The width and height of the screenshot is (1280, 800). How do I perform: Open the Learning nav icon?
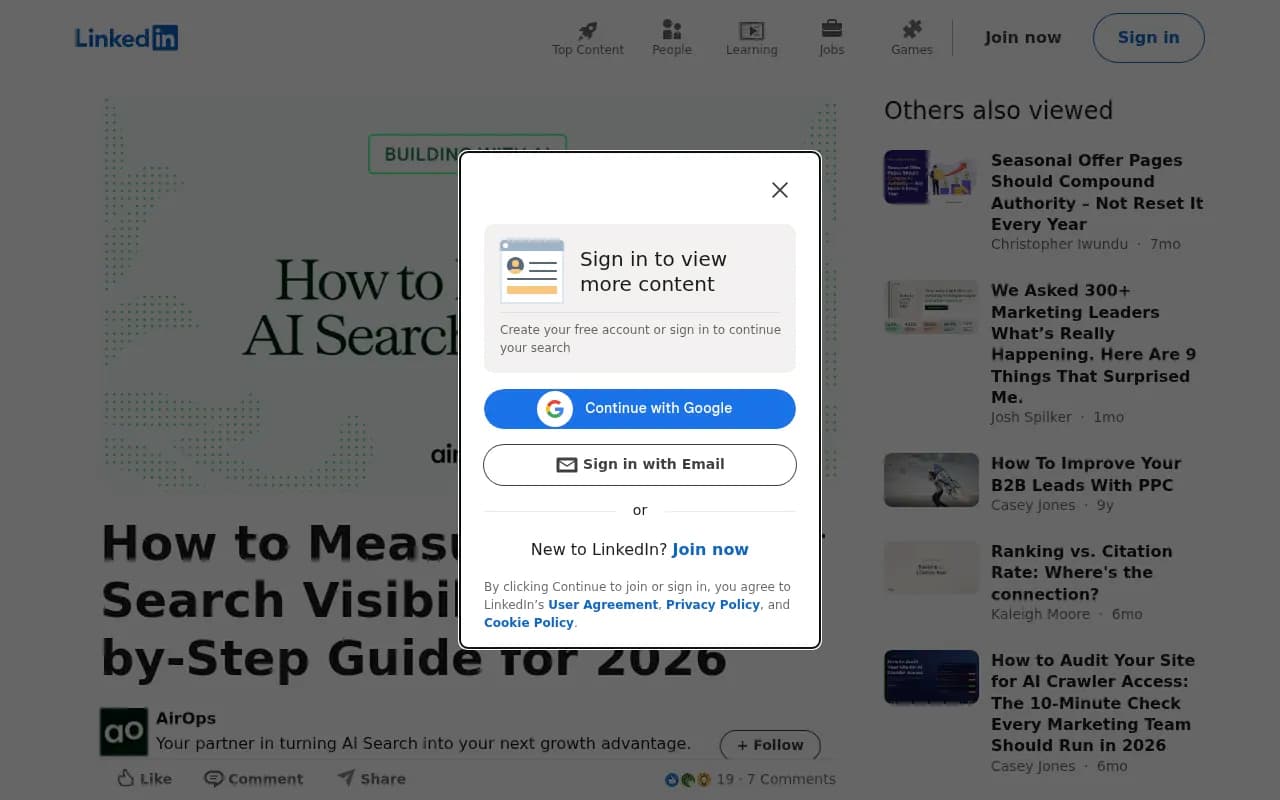752,31
